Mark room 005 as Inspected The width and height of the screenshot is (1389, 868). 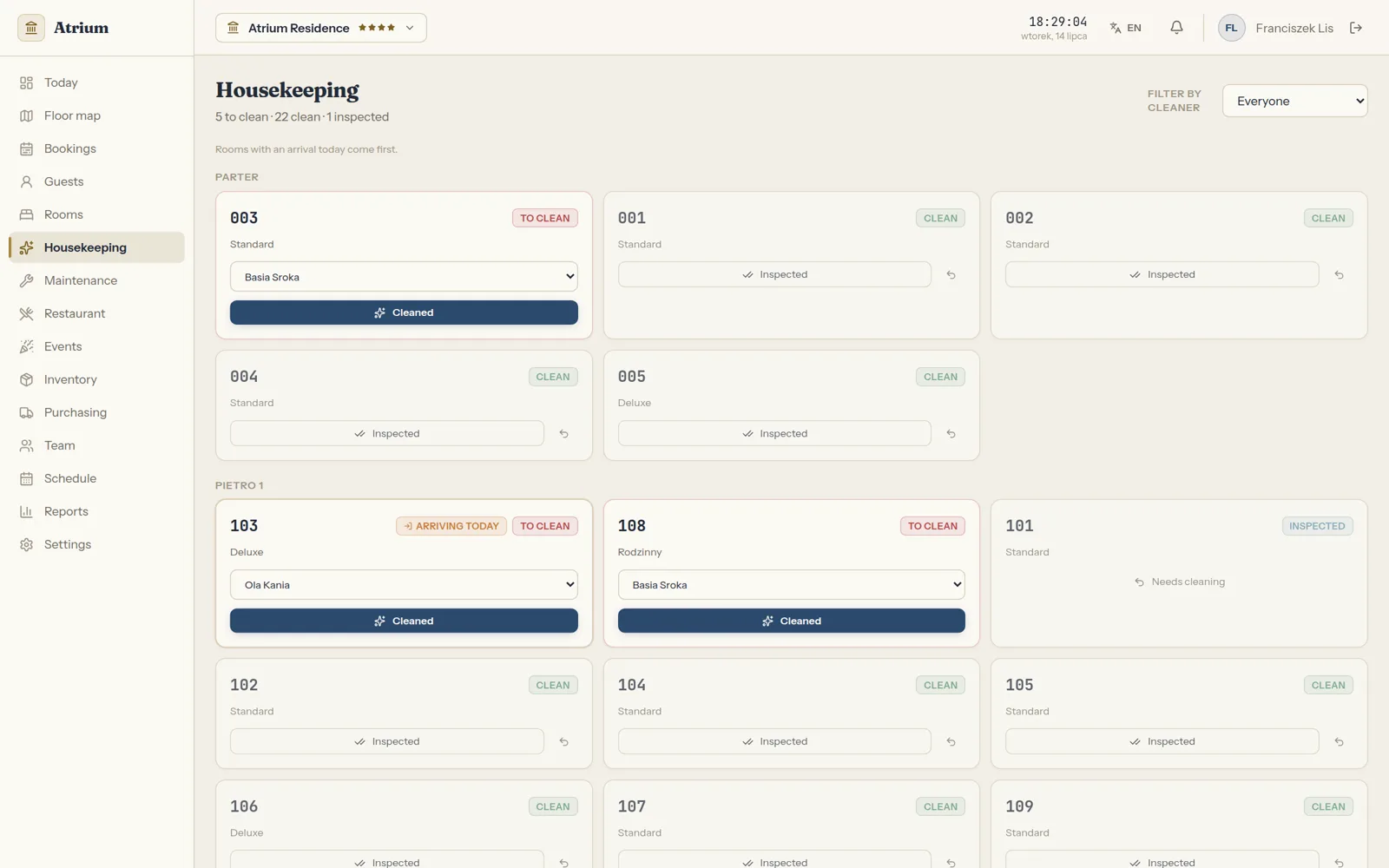774,434
